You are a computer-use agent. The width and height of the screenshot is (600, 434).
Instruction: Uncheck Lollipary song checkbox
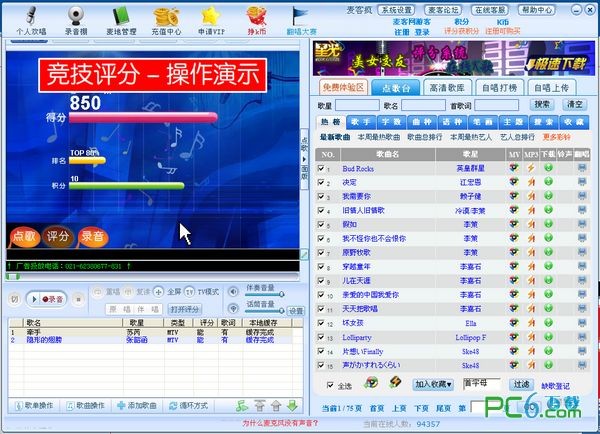pos(321,337)
